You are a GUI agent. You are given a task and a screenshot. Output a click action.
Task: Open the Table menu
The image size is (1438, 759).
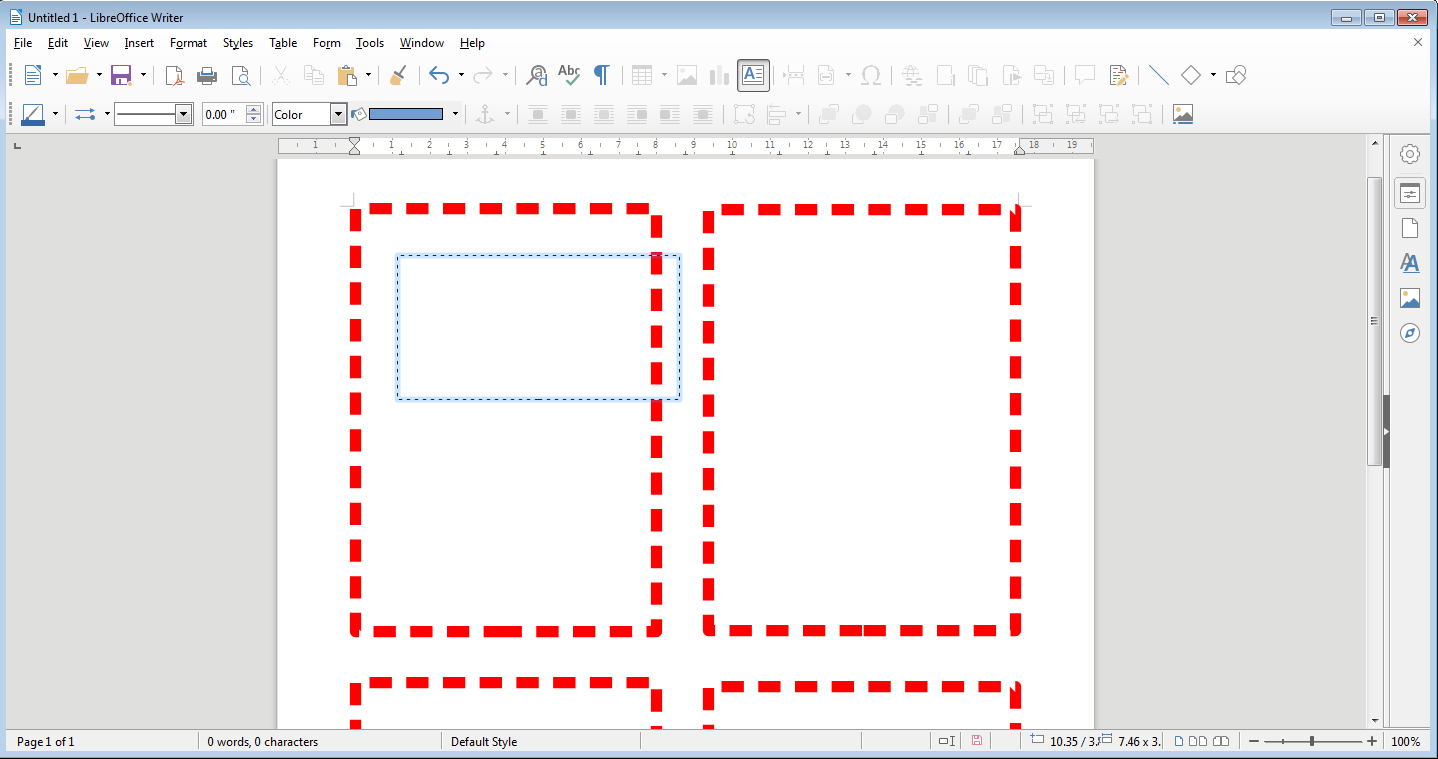[x=283, y=43]
